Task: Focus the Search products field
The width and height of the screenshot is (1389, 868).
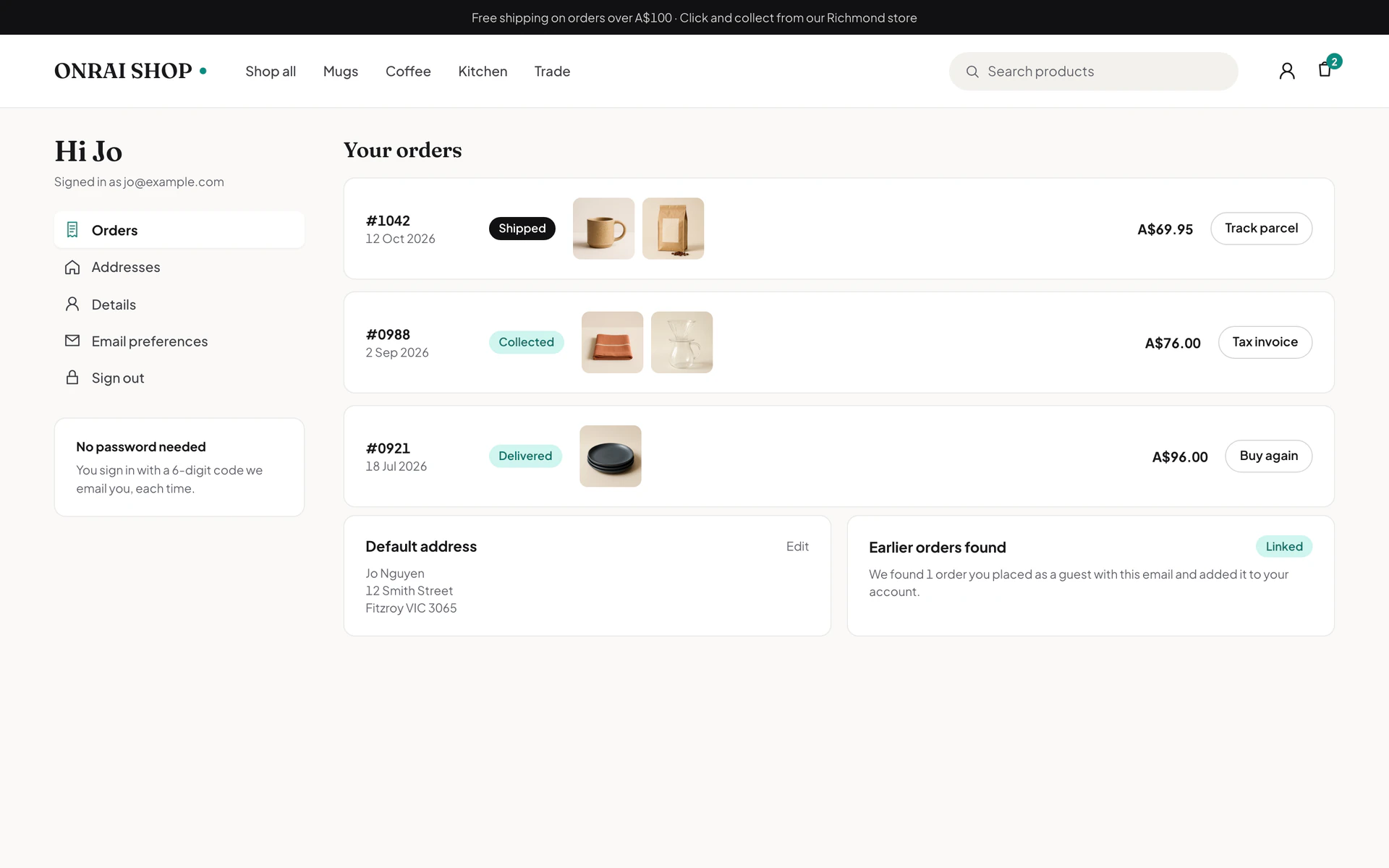Action: [x=1093, y=72]
